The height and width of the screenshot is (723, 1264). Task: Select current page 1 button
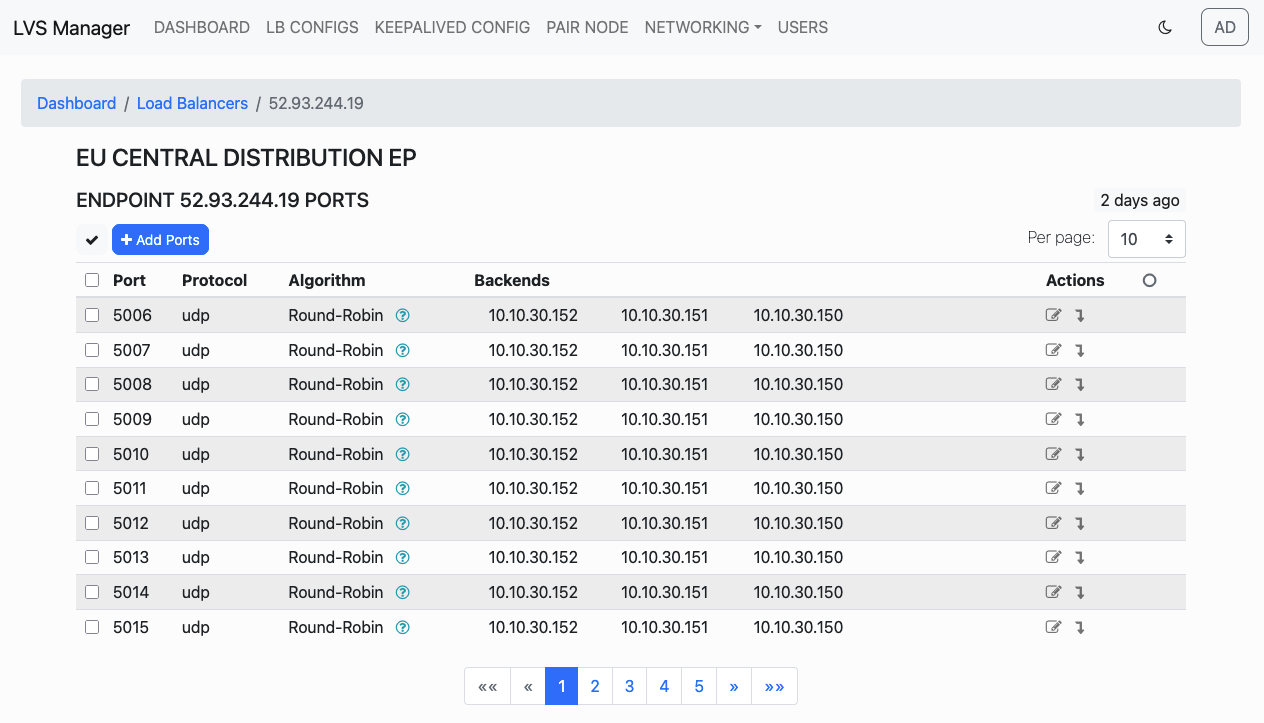click(562, 686)
